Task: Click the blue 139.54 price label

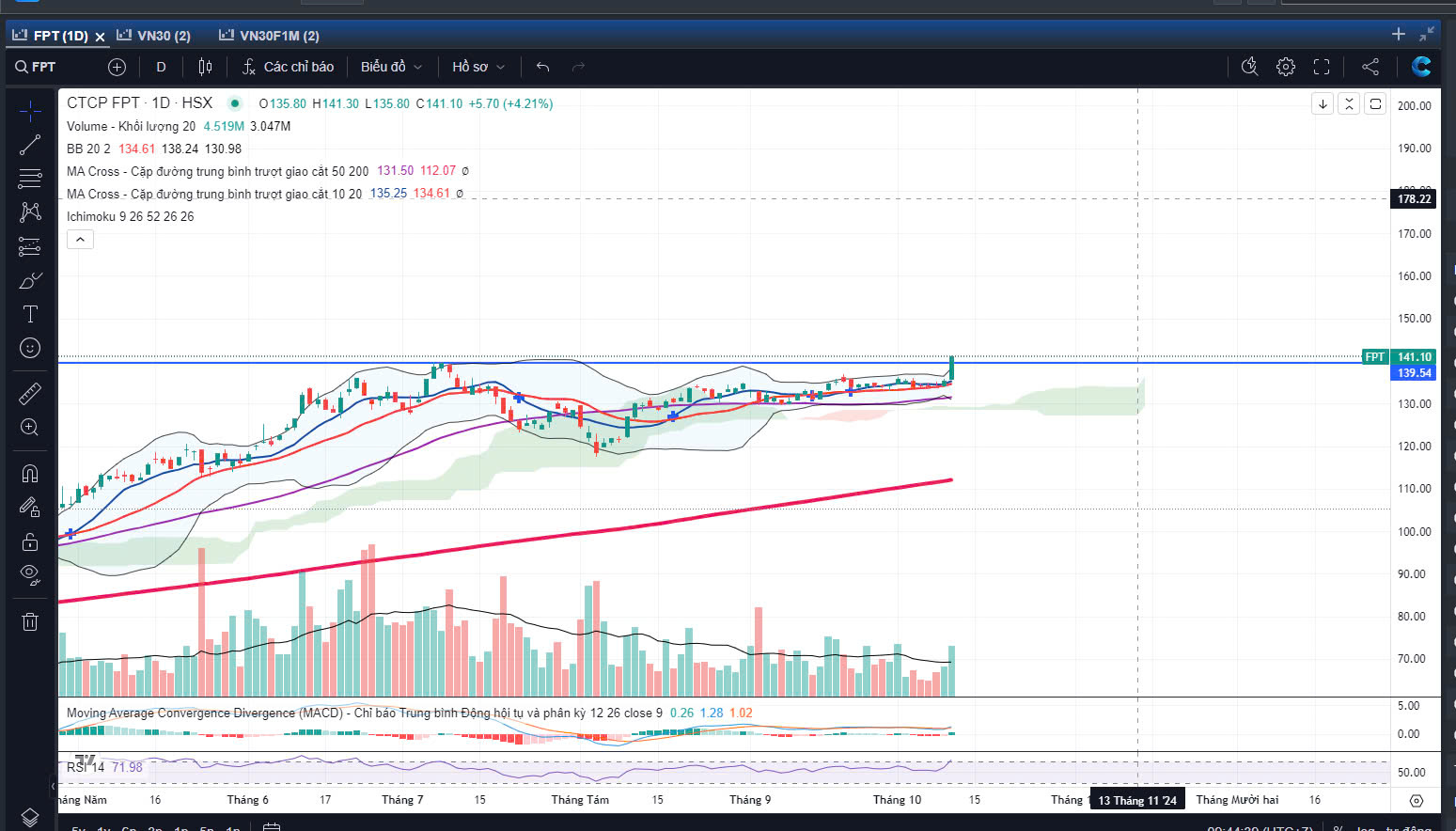Action: (1414, 373)
